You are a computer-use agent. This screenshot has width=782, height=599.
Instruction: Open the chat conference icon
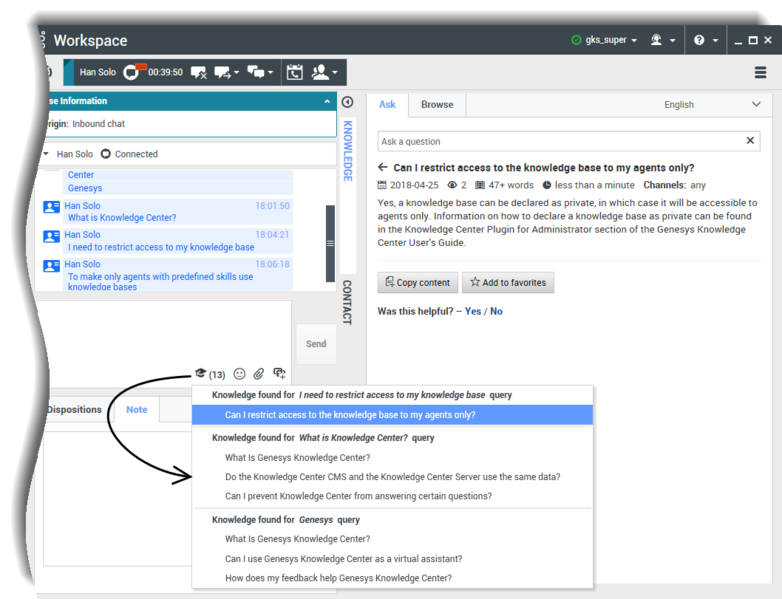tap(256, 72)
